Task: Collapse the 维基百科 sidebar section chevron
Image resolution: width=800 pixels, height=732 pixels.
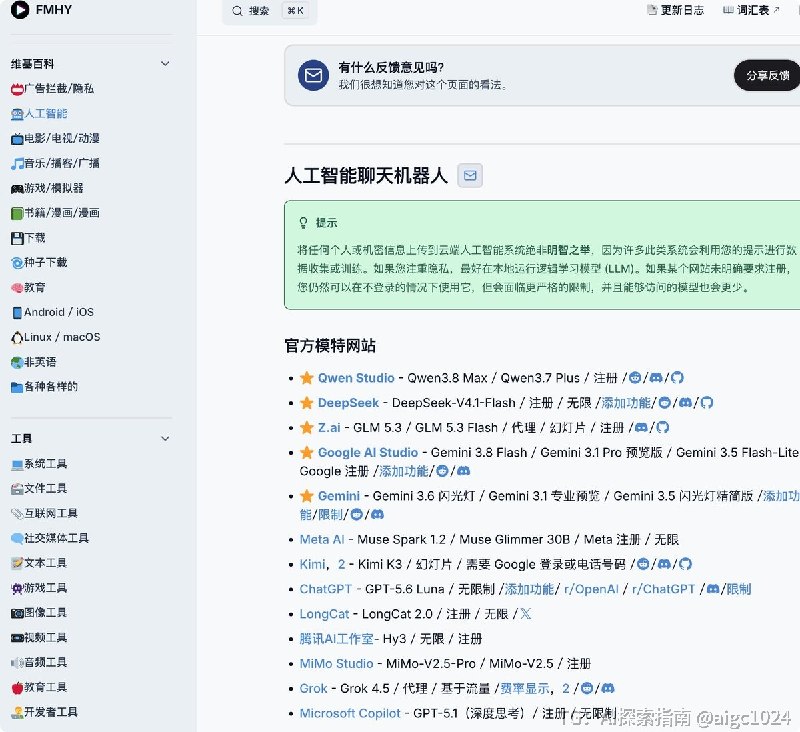Action: click(x=165, y=64)
